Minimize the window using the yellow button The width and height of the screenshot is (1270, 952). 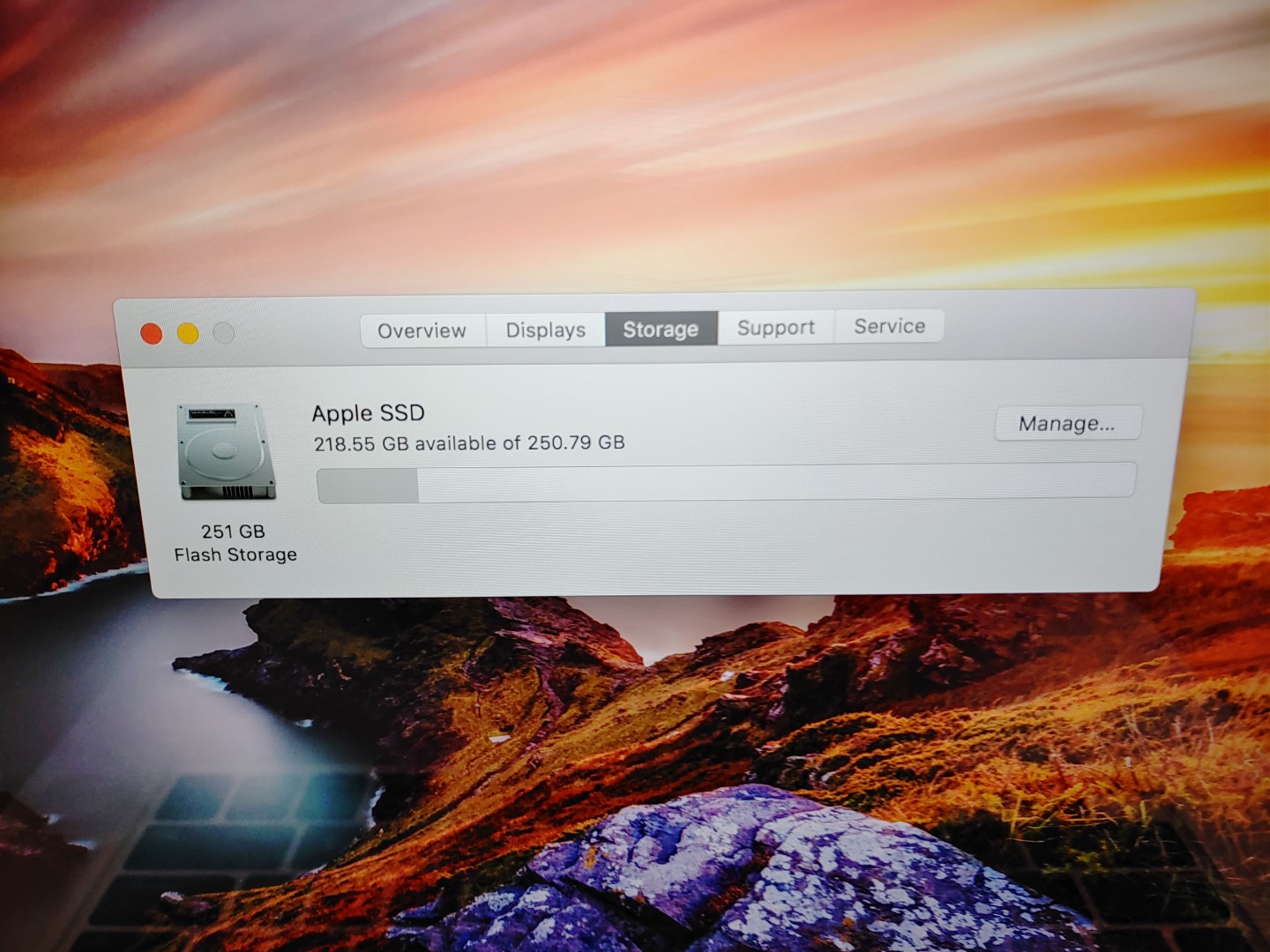pos(188,333)
